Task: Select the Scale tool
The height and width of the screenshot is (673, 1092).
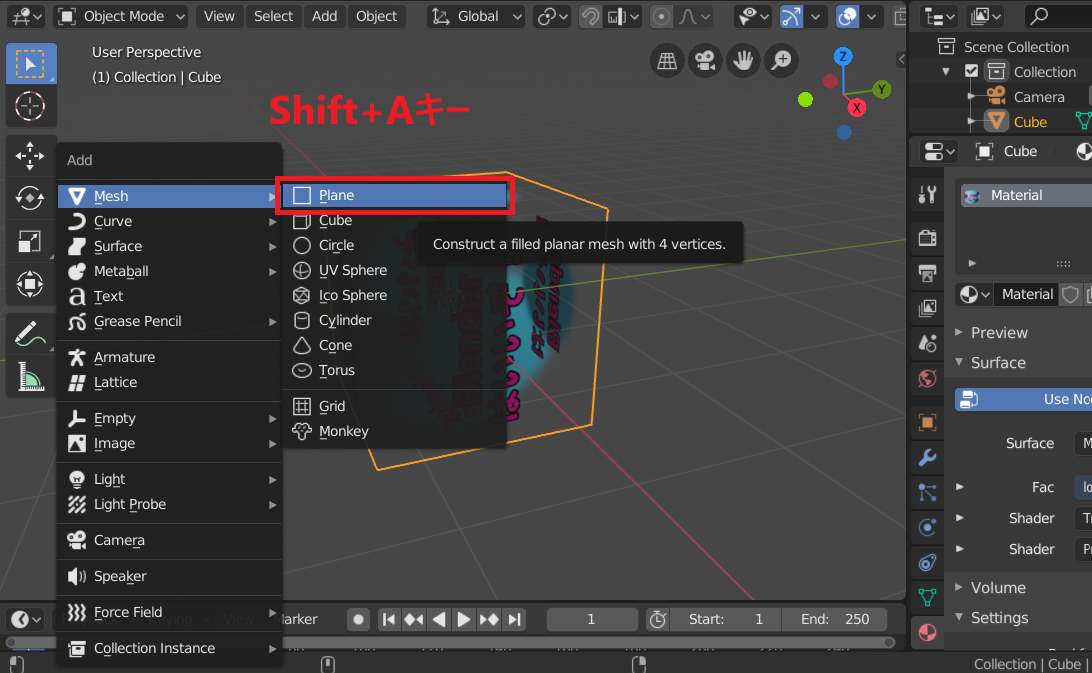Action: coord(30,241)
